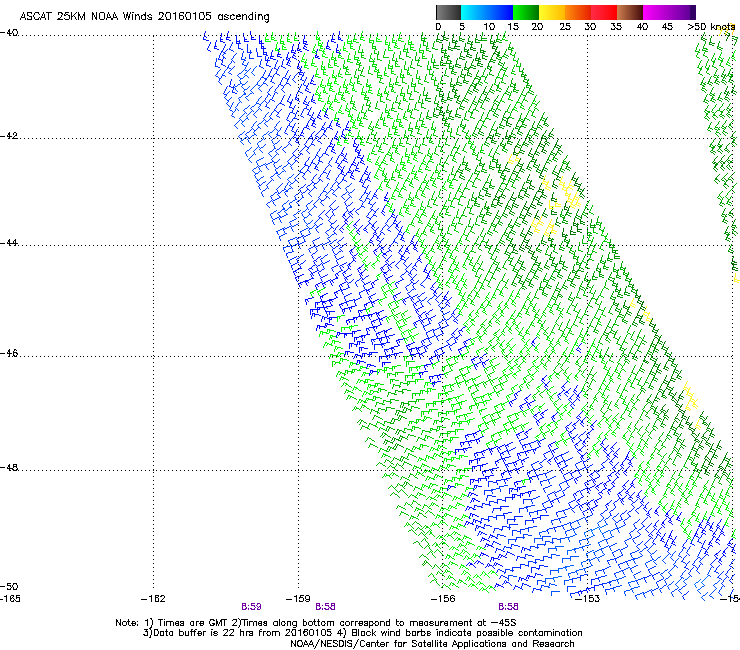740x650 pixels.
Task: Click the 'Times are GMT' note line
Action: pos(316,623)
